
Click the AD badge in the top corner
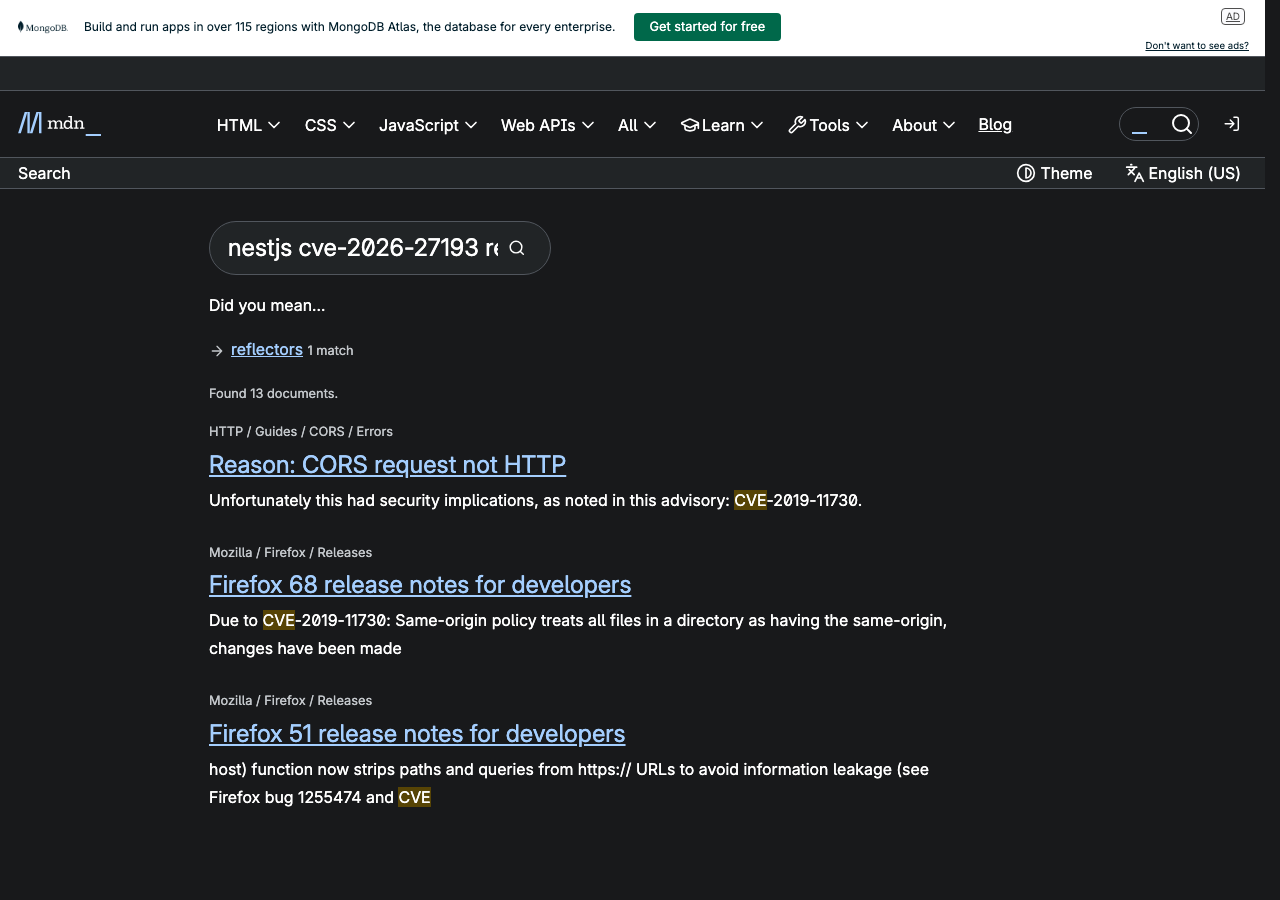1233,16
